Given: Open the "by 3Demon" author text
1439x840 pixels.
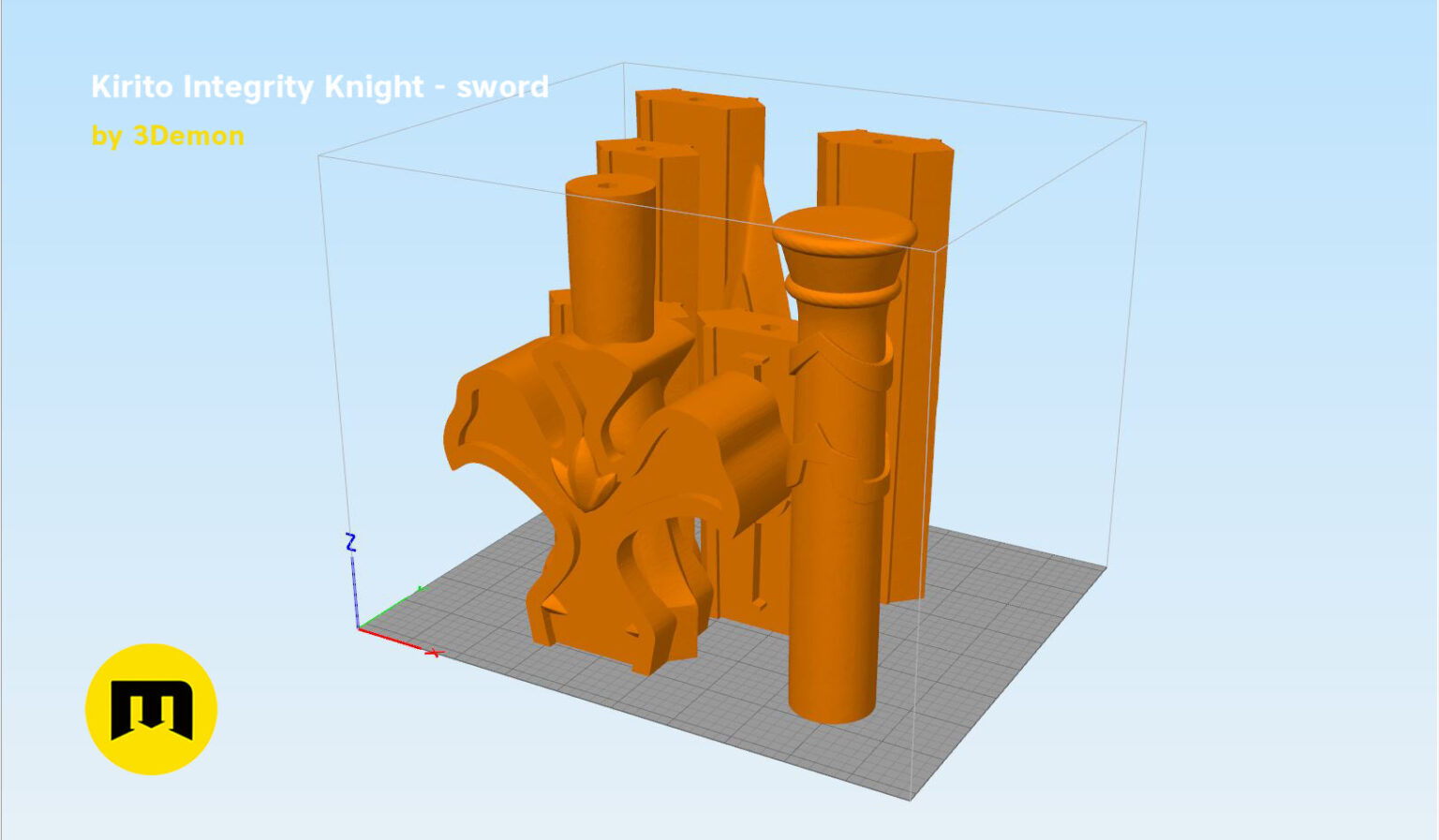Looking at the screenshot, I should tap(168, 136).
